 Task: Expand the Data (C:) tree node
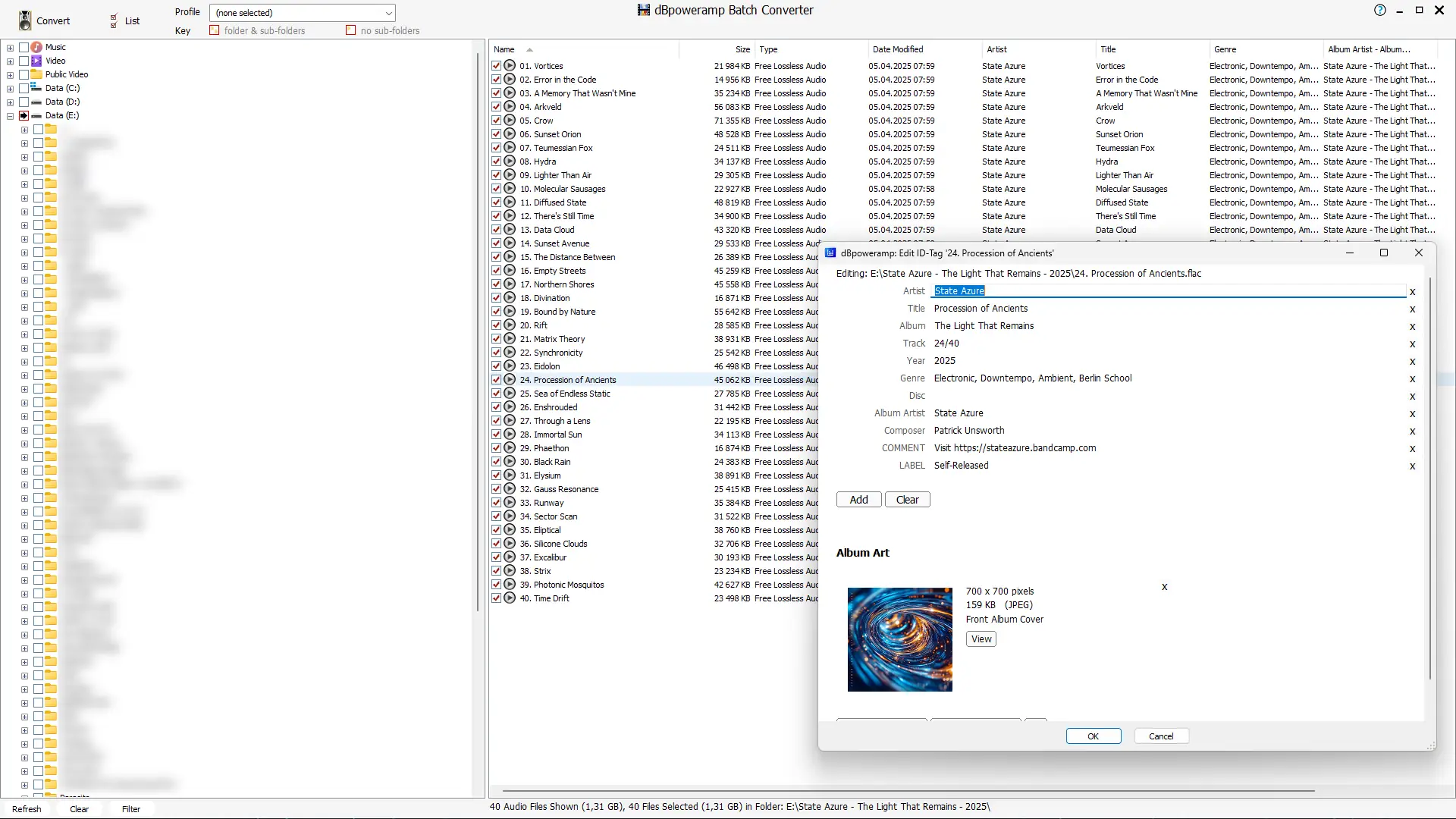(x=10, y=88)
